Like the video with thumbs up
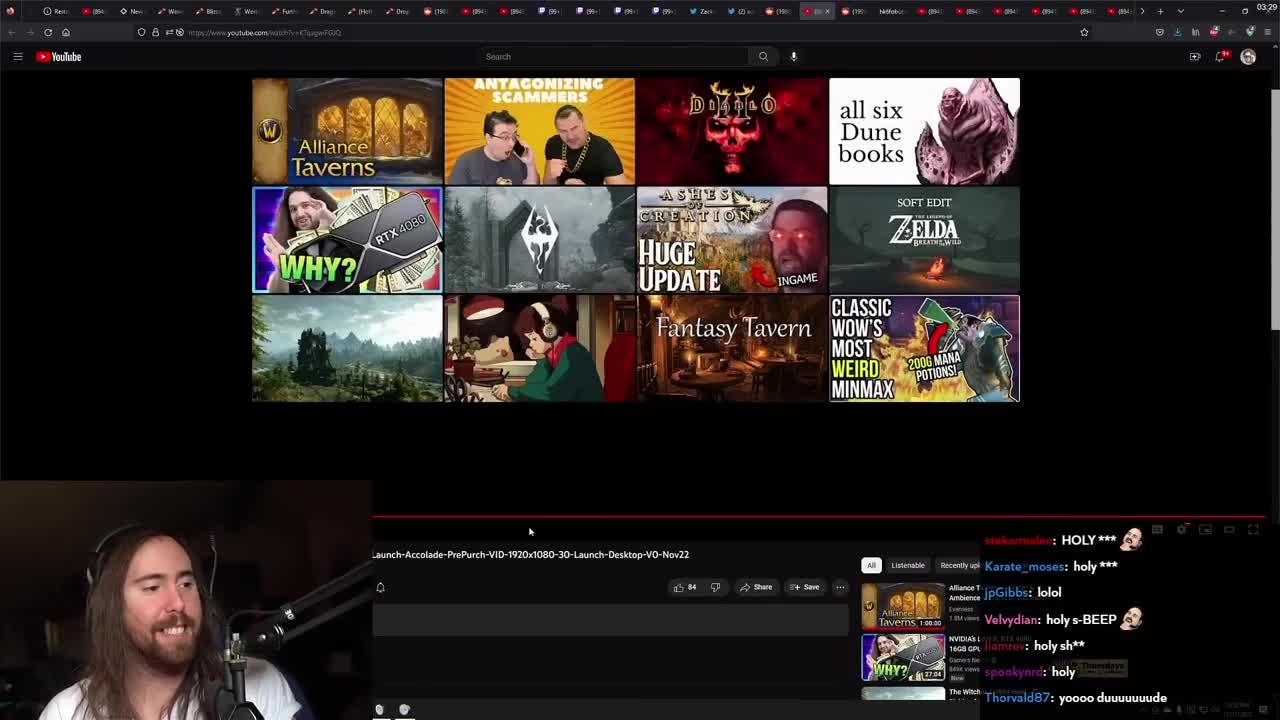The height and width of the screenshot is (720, 1280). 685,587
